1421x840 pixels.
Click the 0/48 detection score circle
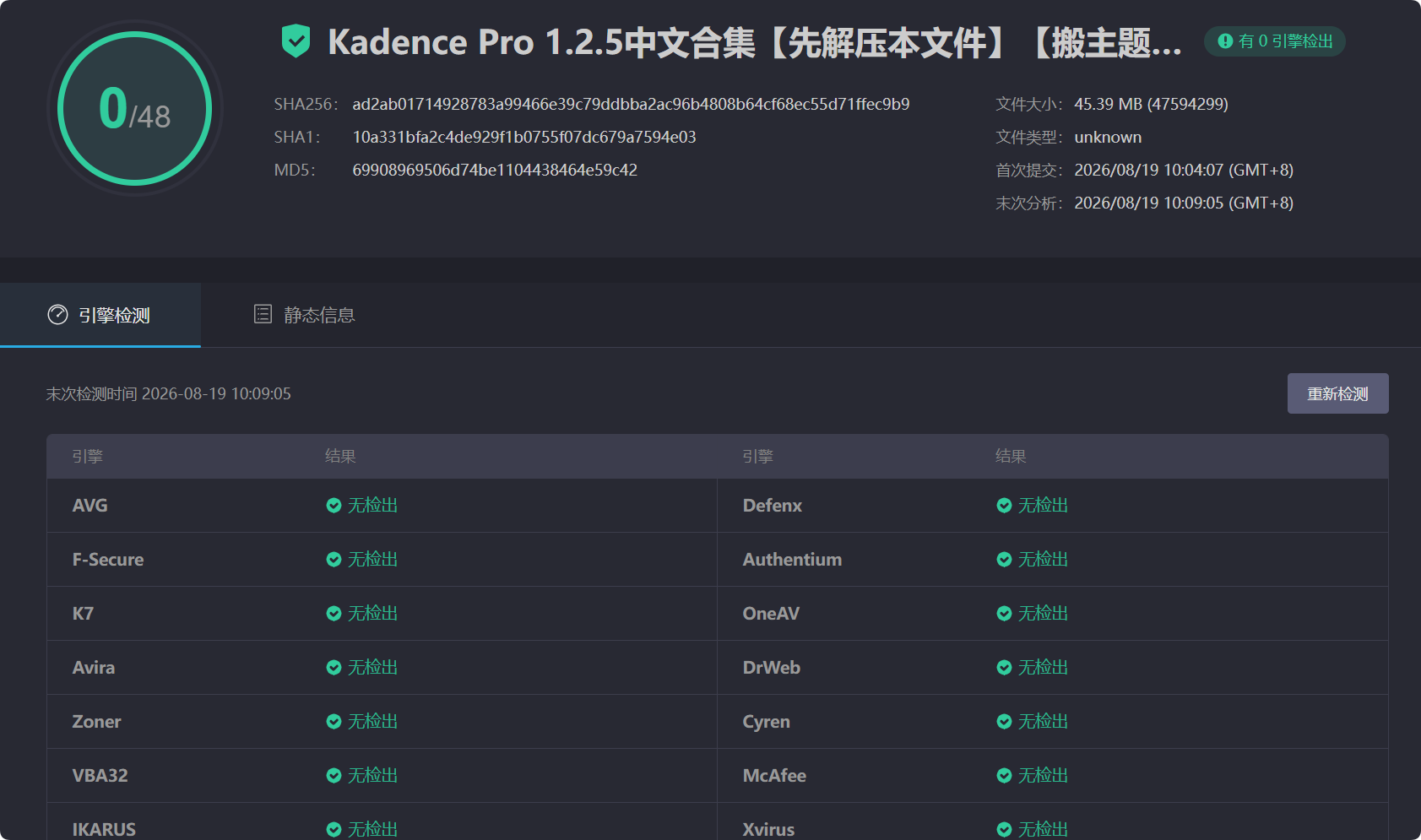(x=135, y=108)
